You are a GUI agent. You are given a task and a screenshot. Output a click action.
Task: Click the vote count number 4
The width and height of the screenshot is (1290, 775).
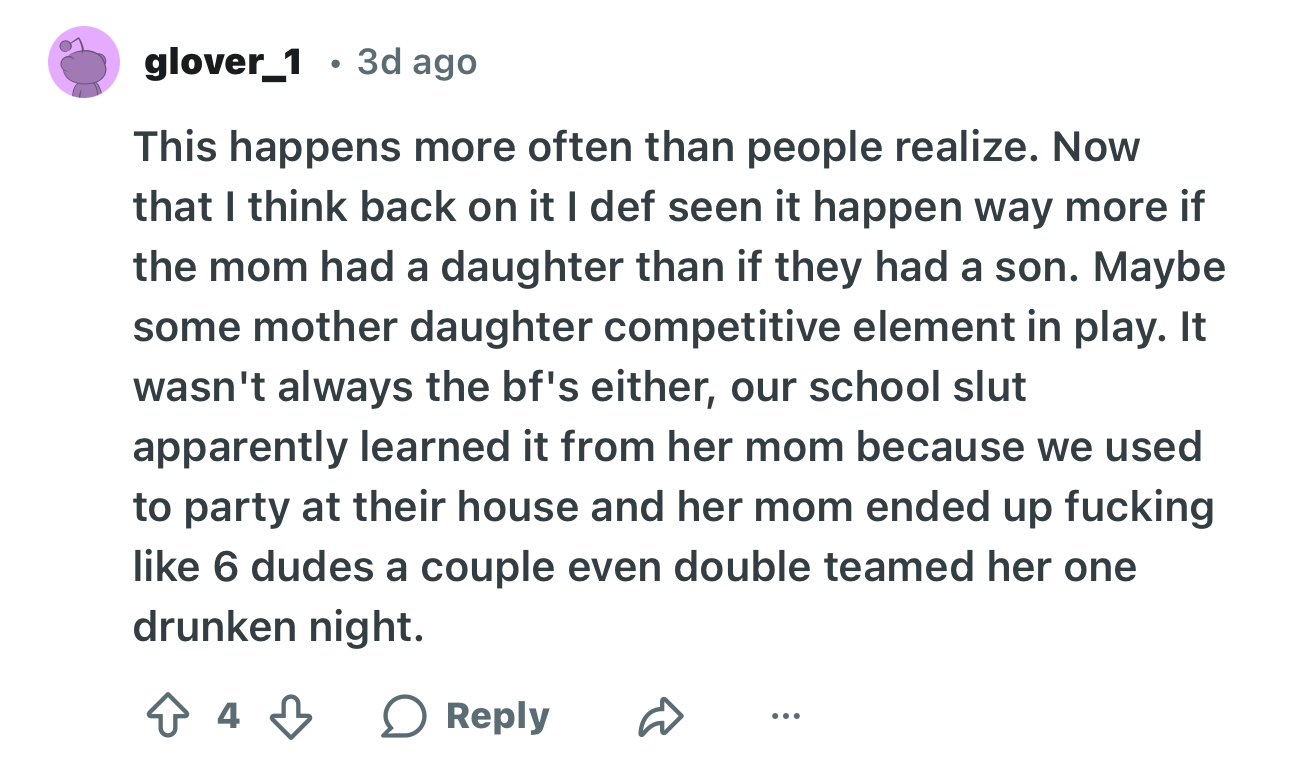(x=228, y=716)
